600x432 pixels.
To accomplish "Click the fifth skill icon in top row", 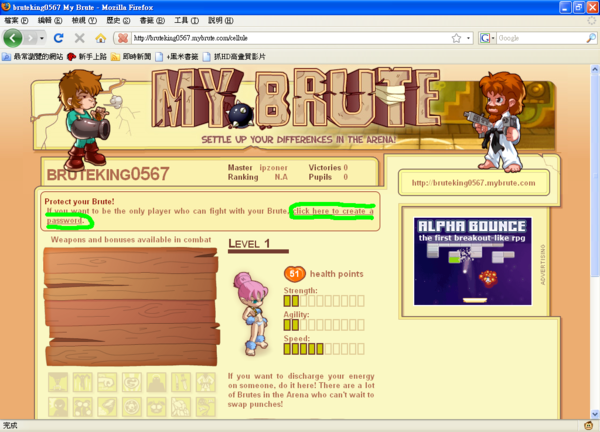I will tap(156, 382).
